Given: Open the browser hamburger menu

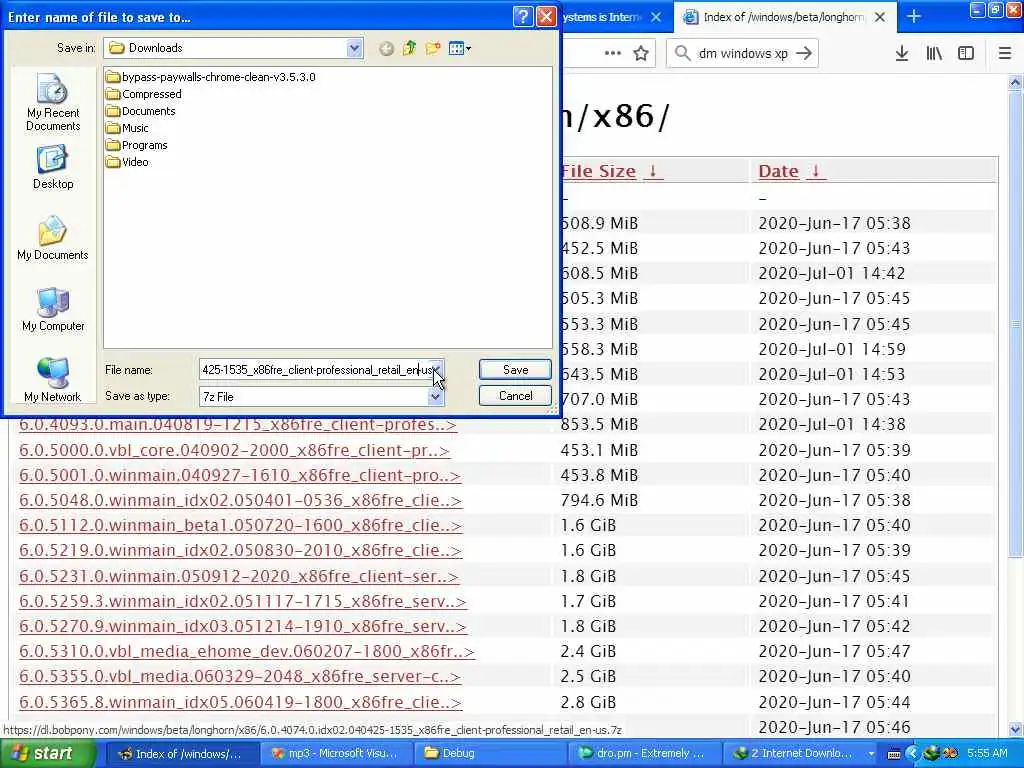Looking at the screenshot, I should coord(1005,53).
